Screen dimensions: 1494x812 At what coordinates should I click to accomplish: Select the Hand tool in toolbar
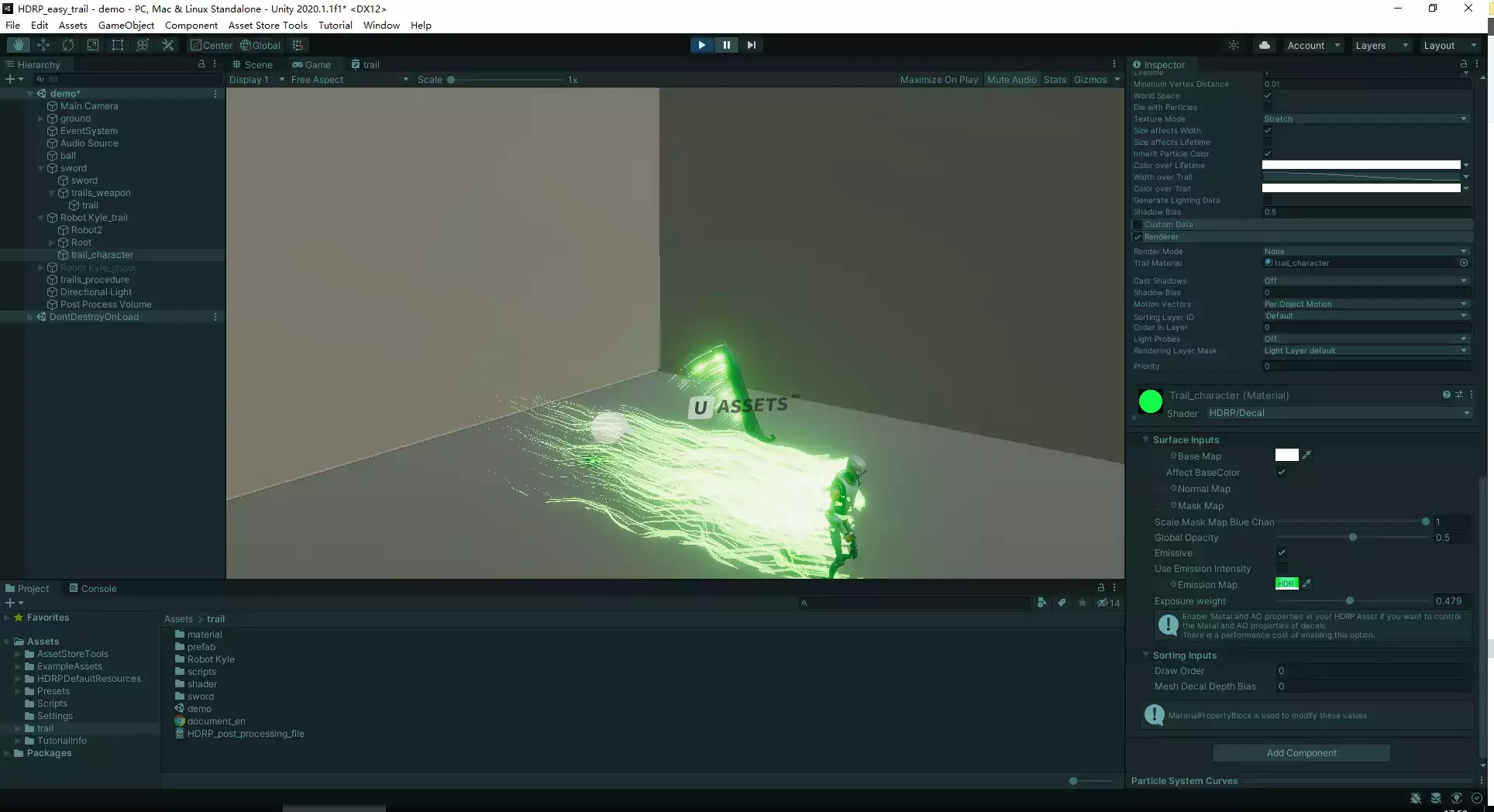[18, 45]
